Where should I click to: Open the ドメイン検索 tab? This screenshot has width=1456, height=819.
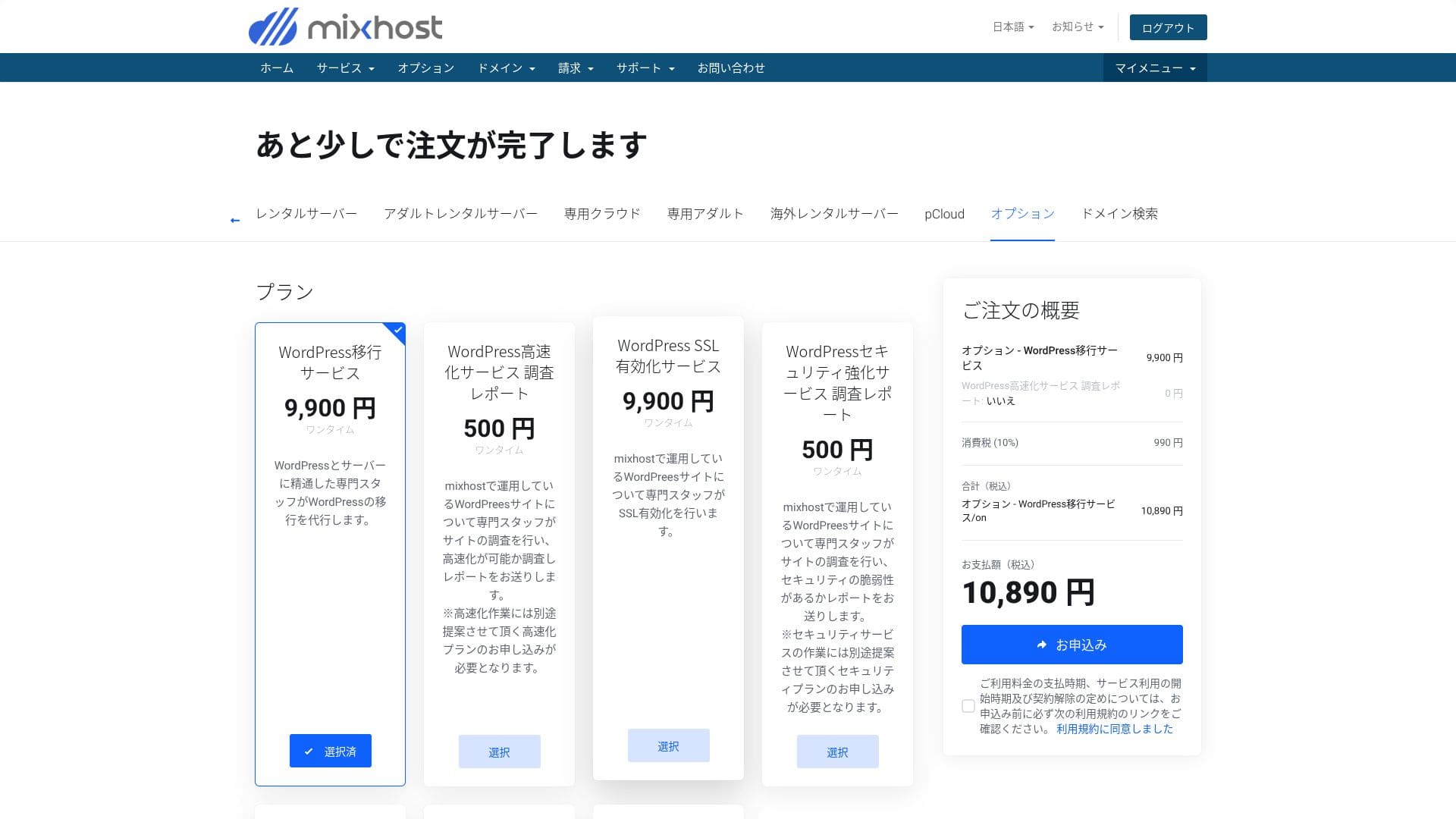coord(1119,214)
